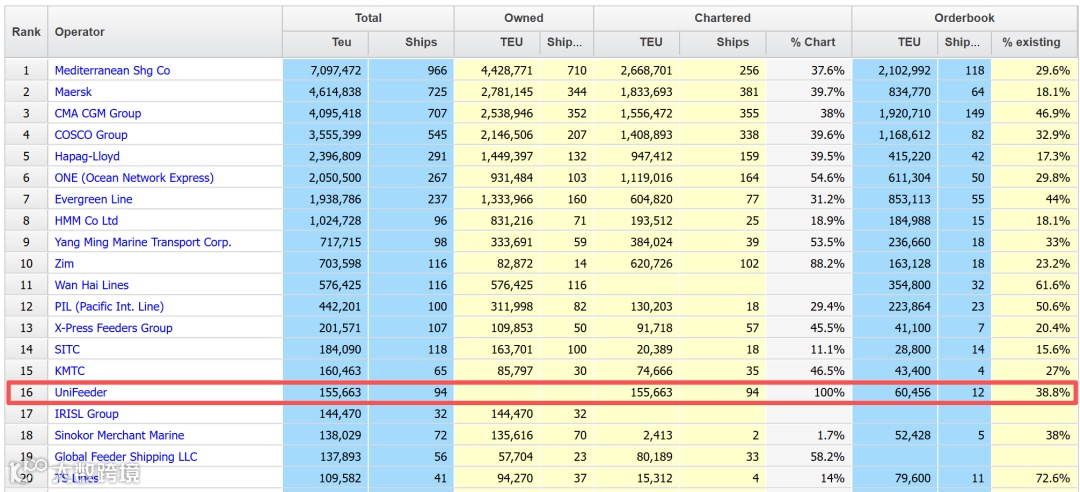This screenshot has height=492, width=1080.
Task: Click the Zim operator link
Action: [x=64, y=263]
